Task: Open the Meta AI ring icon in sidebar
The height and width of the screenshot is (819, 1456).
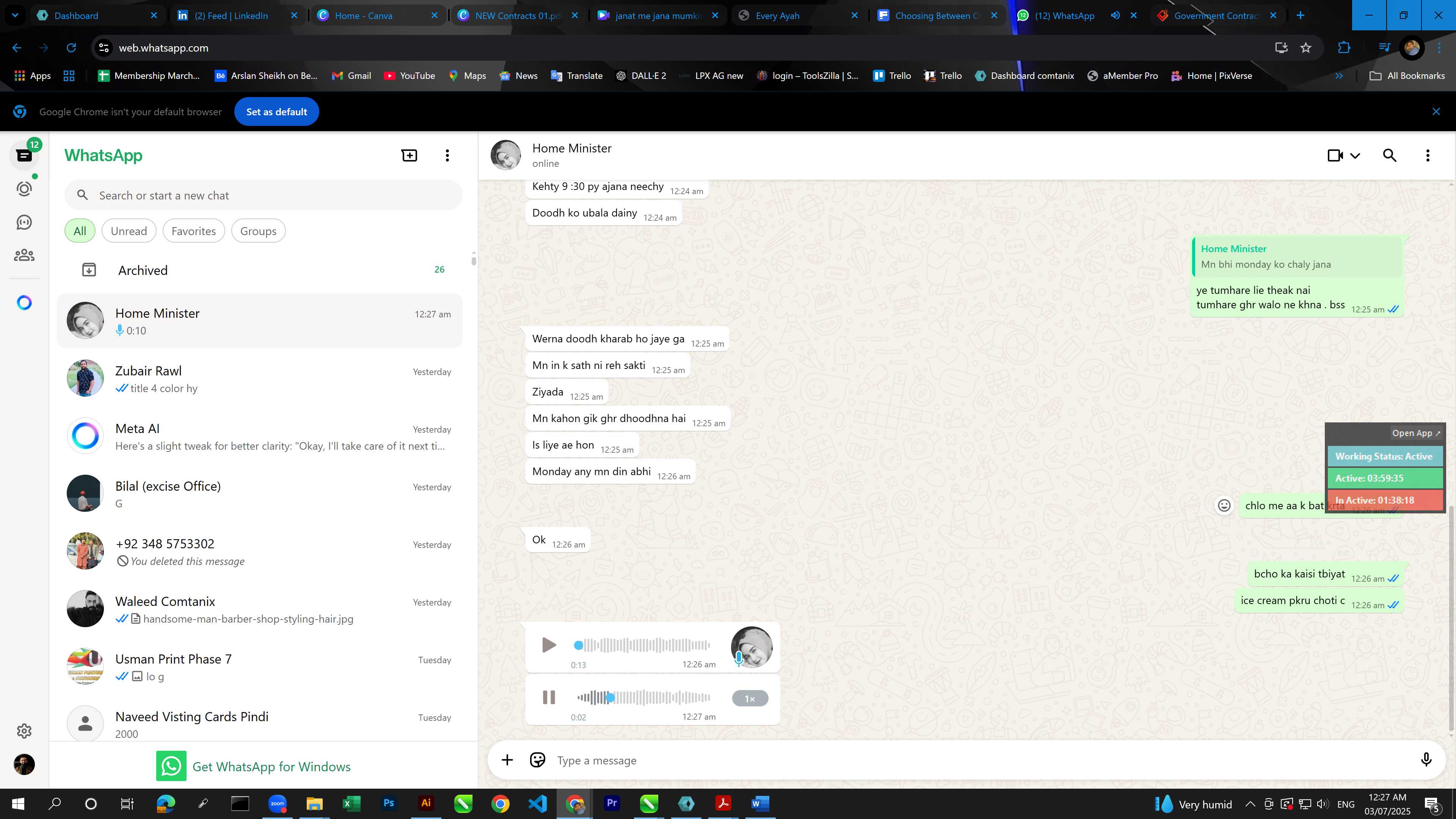Action: pos(24,303)
